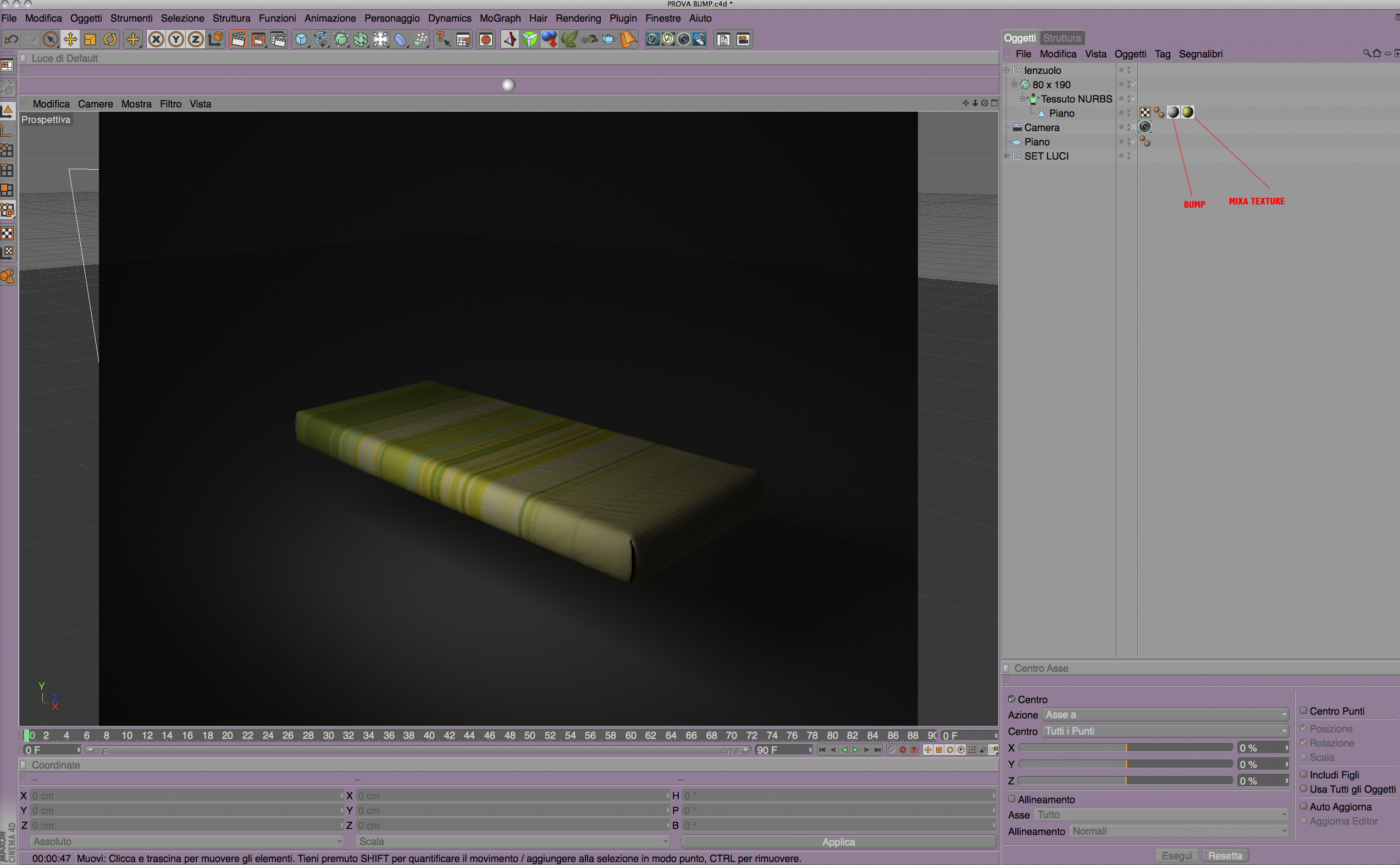Select the Rotate tool icon

tap(110, 40)
